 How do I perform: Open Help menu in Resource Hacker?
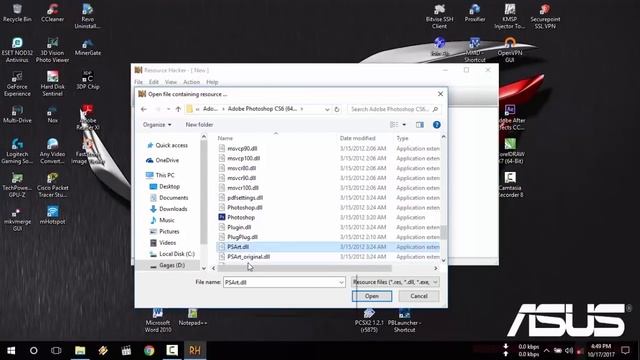click(x=212, y=82)
